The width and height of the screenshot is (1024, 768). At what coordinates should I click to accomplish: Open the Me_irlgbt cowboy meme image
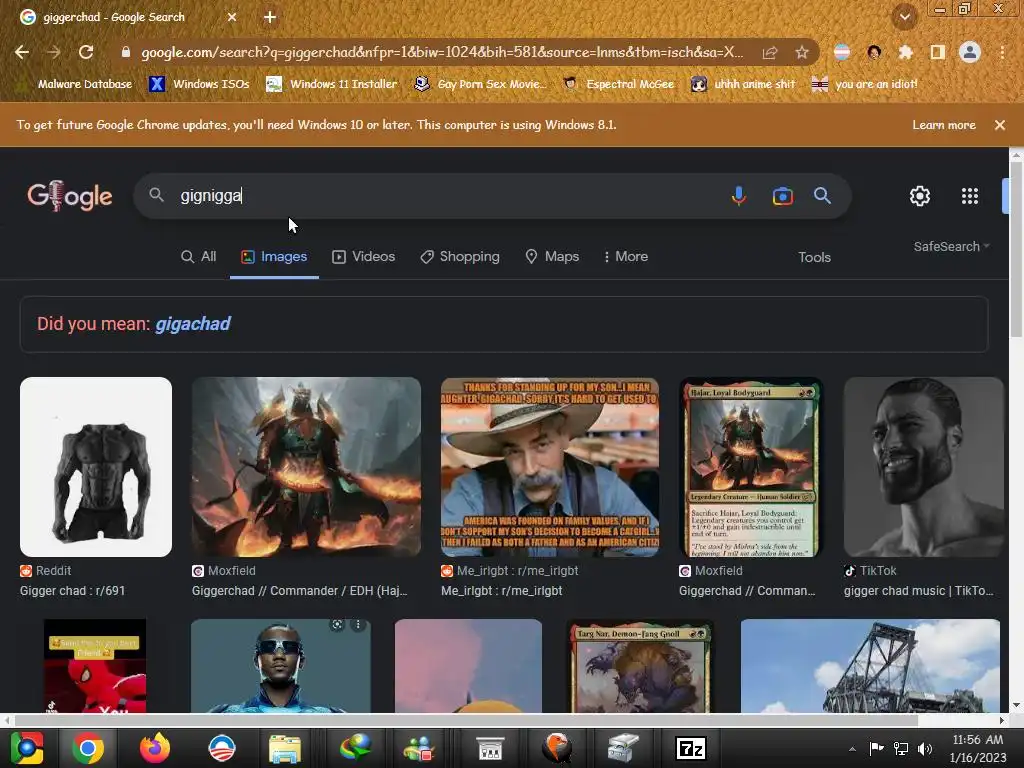[x=550, y=467]
